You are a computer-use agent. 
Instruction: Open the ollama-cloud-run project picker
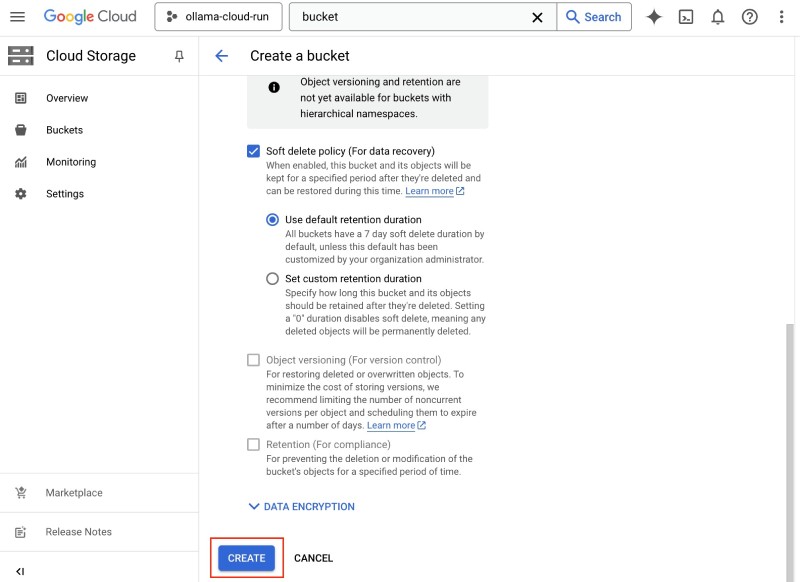coord(217,17)
